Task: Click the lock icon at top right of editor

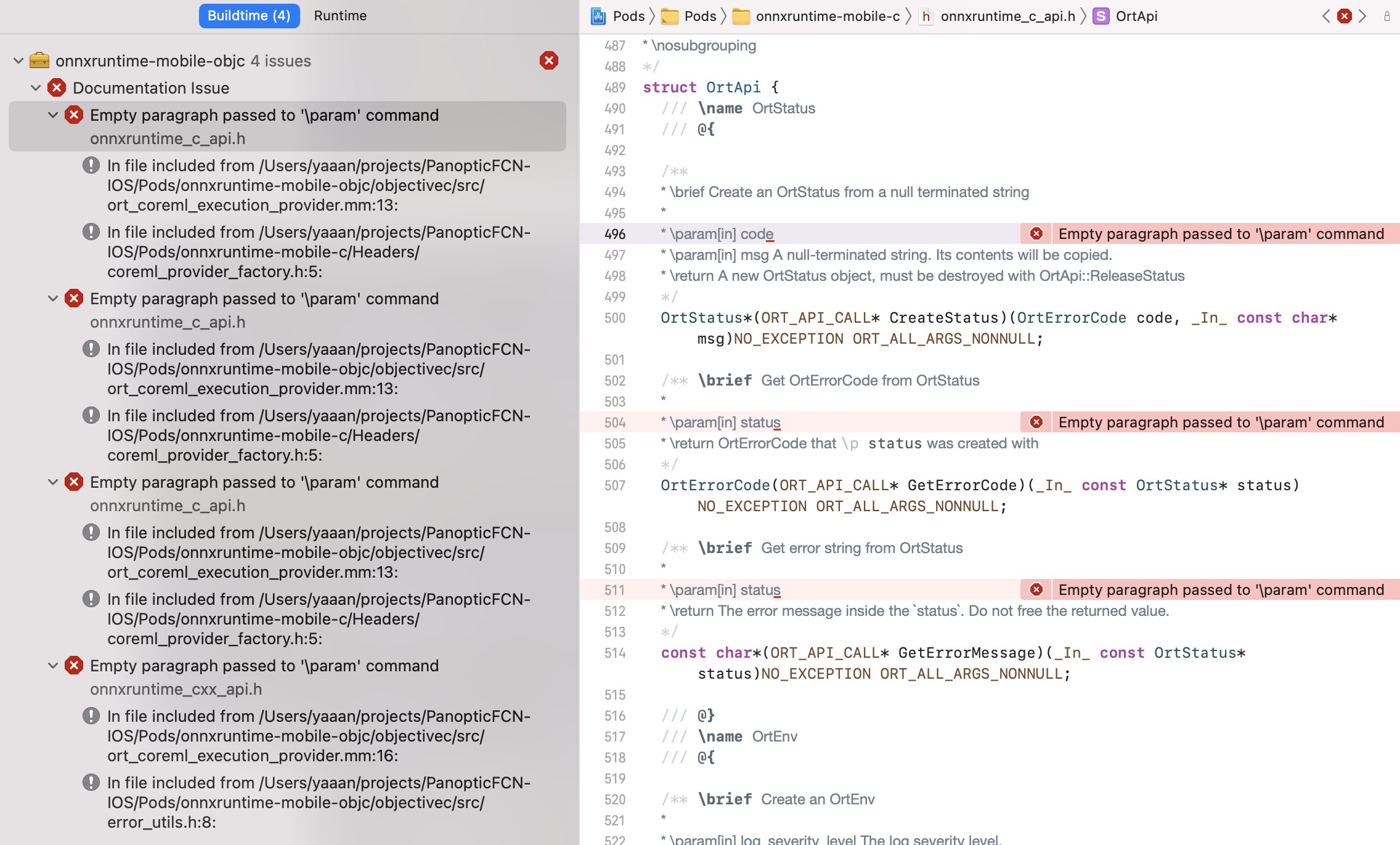Action: tap(1388, 16)
